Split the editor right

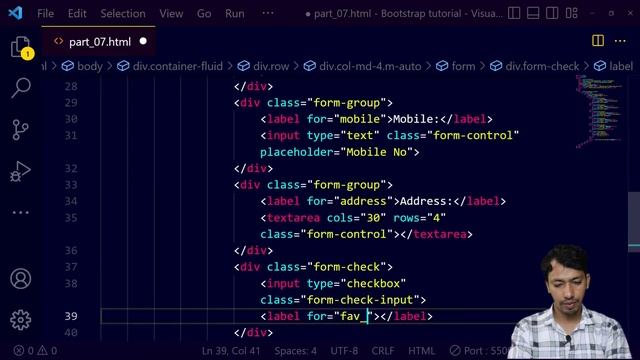tap(598, 41)
